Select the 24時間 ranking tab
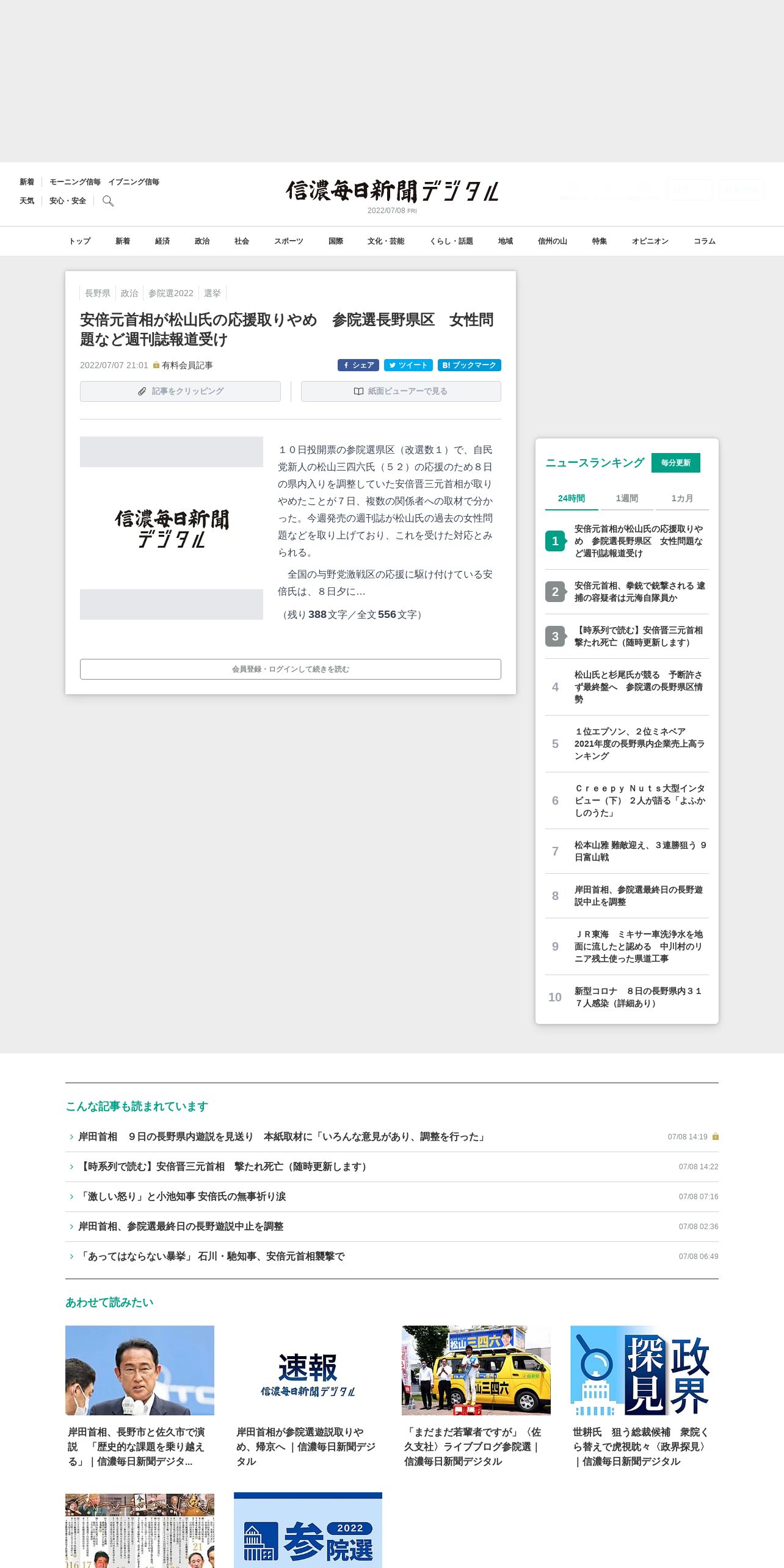Viewport: 784px width, 1568px height. coord(572,498)
